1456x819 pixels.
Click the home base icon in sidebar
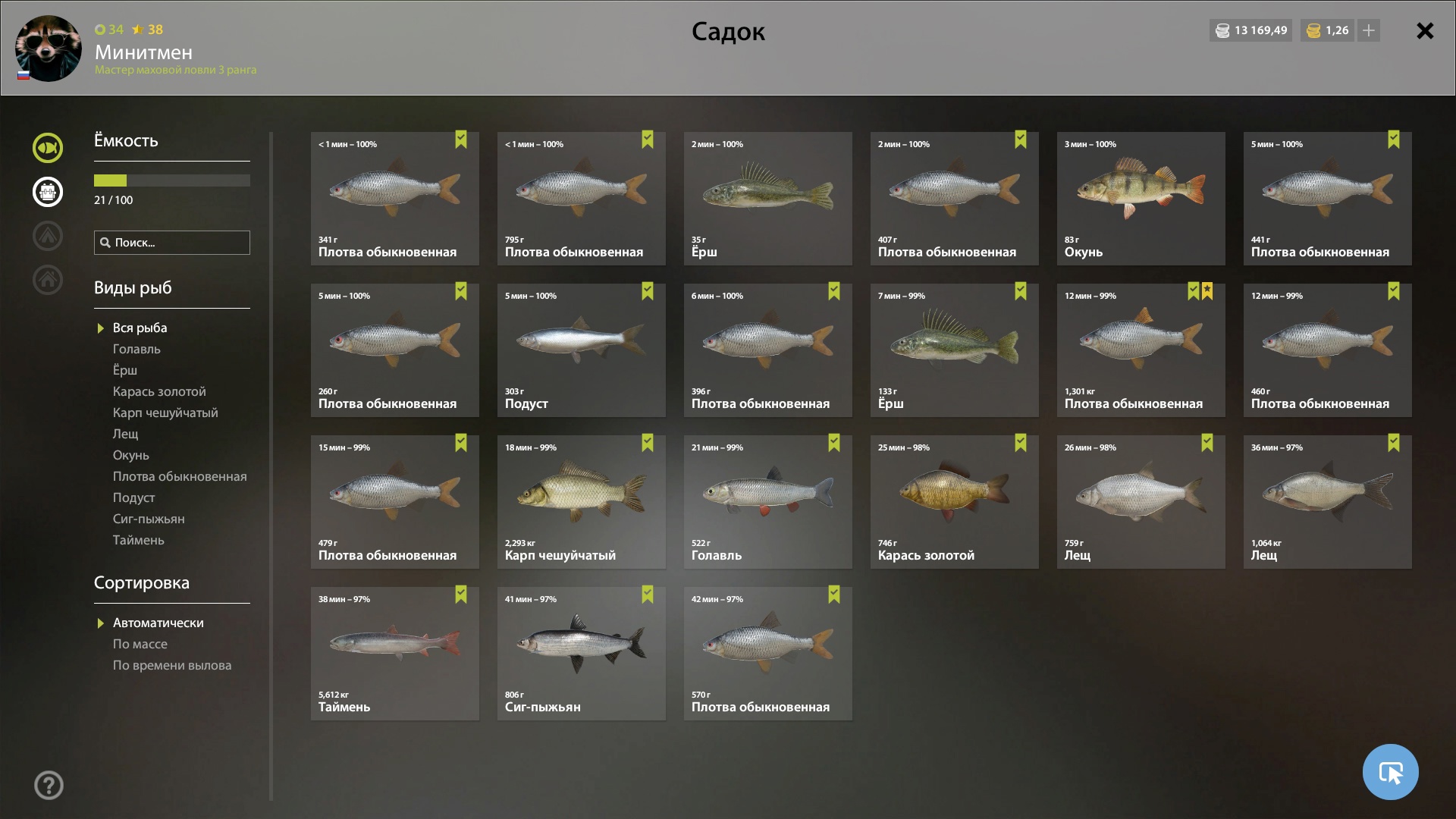(x=48, y=280)
